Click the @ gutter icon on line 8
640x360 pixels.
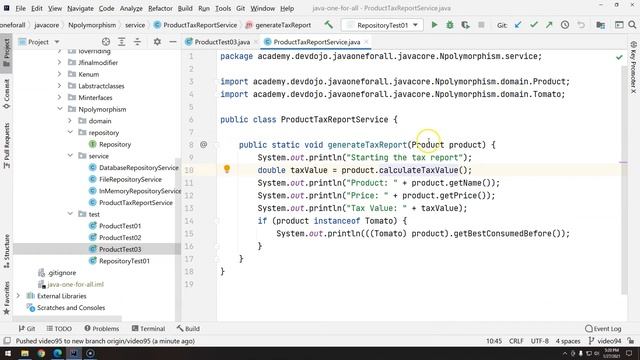pos(204,144)
